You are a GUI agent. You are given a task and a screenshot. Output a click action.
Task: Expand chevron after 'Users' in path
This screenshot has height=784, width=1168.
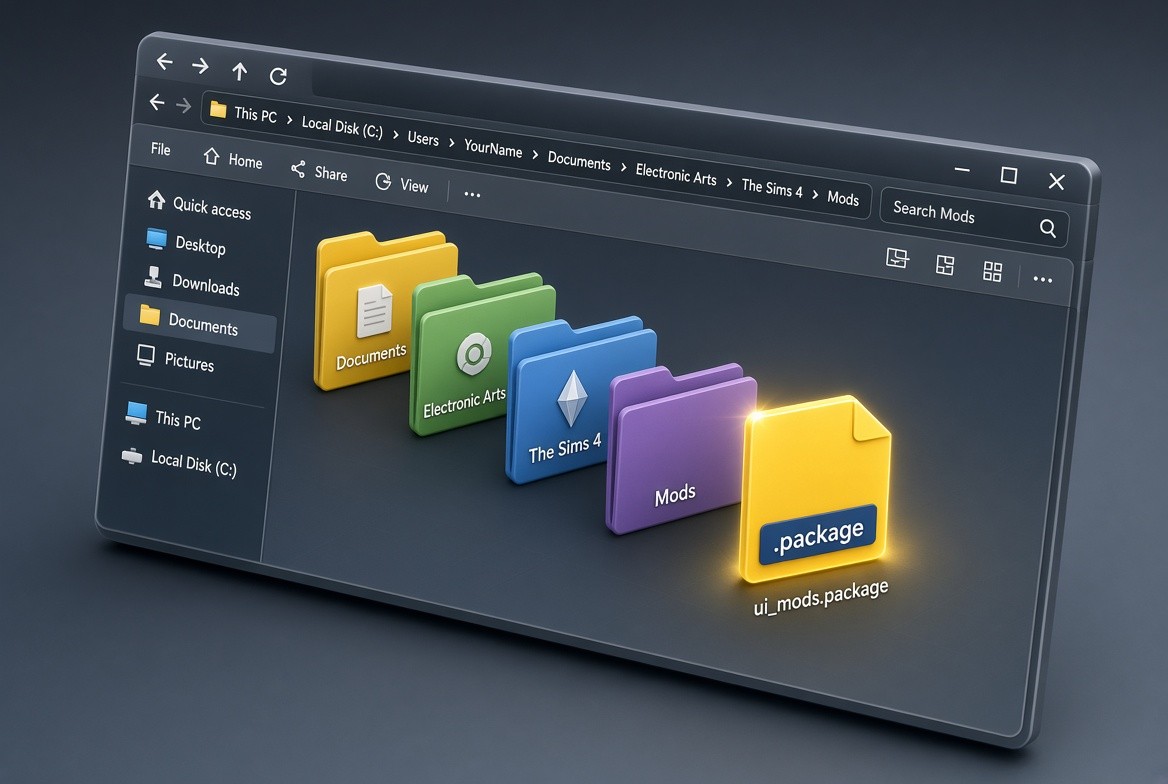click(x=451, y=142)
